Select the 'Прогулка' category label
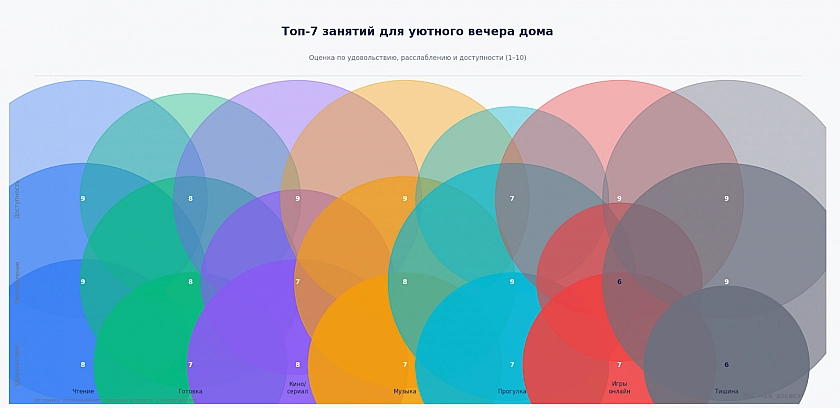 [512, 391]
